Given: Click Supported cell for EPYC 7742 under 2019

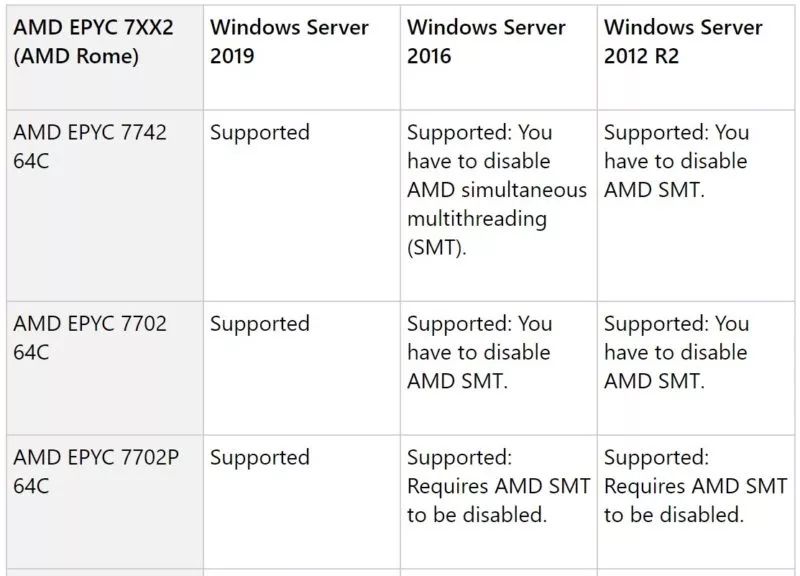Looking at the screenshot, I should pyautogui.click(x=260, y=133).
